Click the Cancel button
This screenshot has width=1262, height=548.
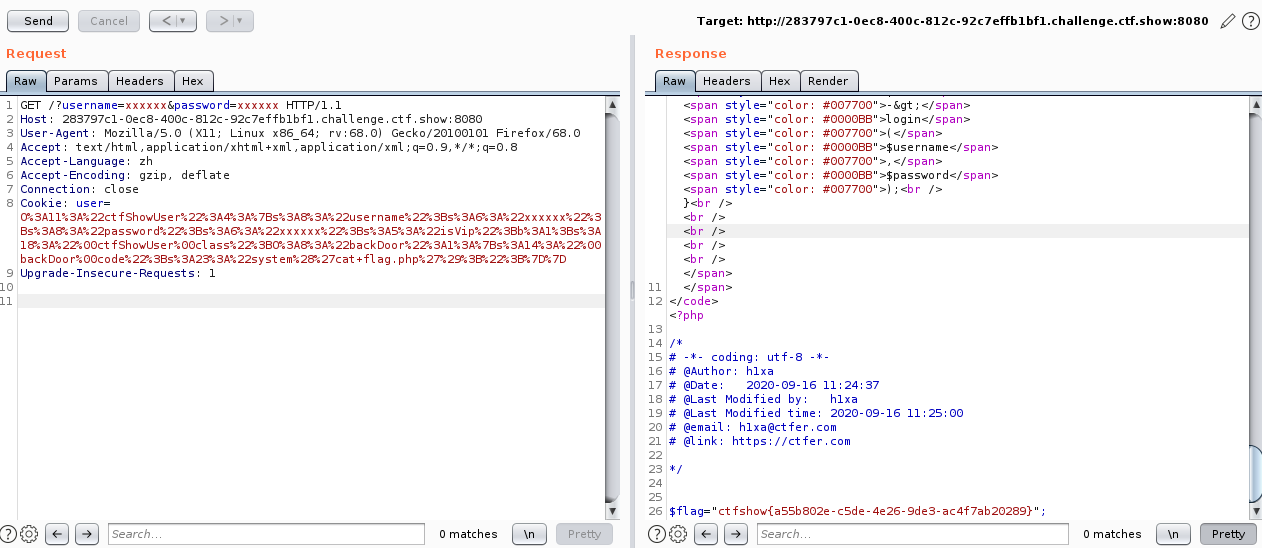tap(108, 20)
